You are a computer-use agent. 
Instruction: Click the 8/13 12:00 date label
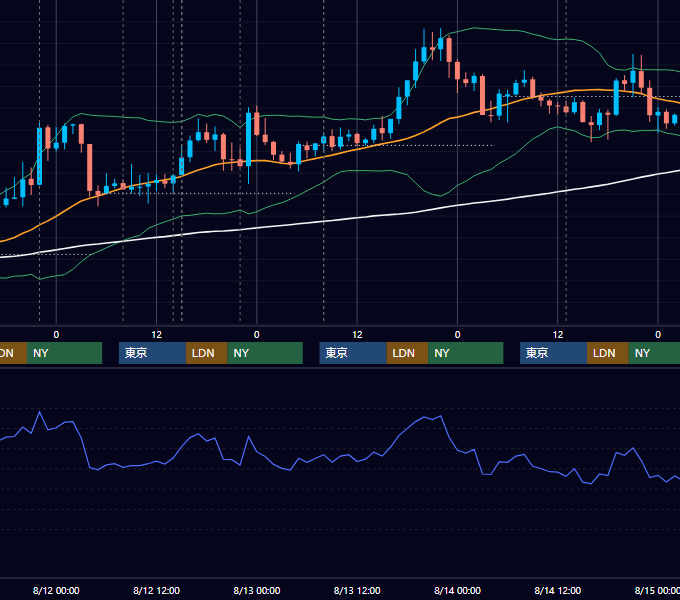[x=357, y=590]
